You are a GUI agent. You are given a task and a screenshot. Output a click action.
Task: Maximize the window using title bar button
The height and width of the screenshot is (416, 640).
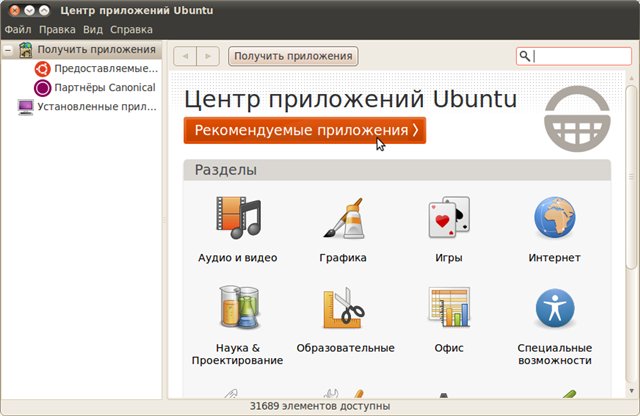[44, 10]
